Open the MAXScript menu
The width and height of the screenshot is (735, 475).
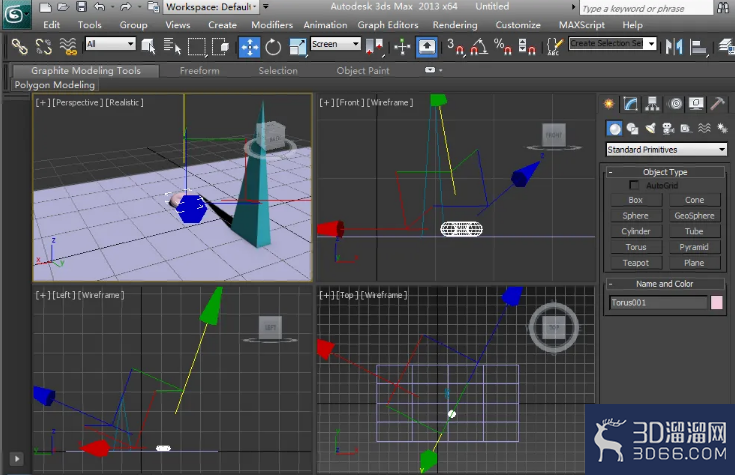point(582,25)
